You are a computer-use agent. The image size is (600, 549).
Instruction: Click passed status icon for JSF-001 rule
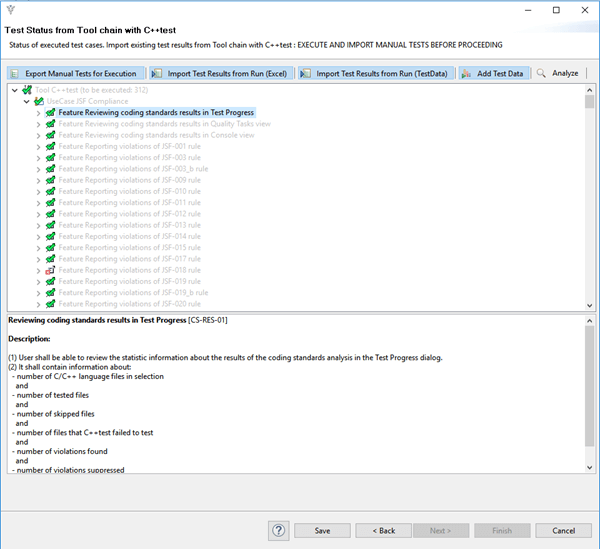click(50, 147)
